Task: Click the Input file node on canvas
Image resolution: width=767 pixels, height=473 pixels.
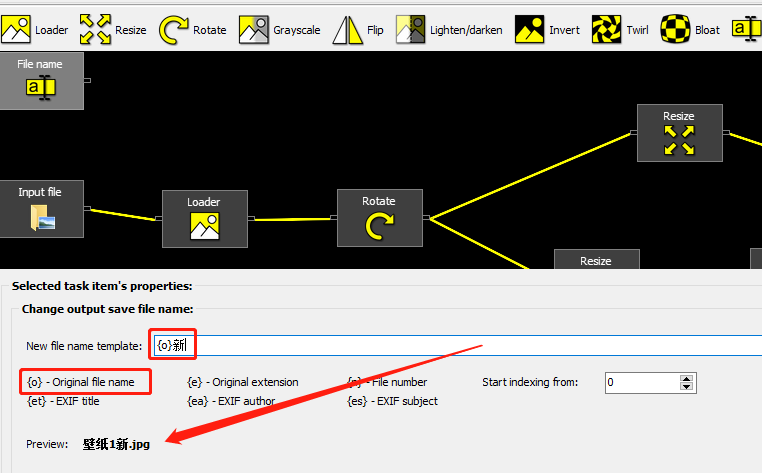Action: (42, 209)
